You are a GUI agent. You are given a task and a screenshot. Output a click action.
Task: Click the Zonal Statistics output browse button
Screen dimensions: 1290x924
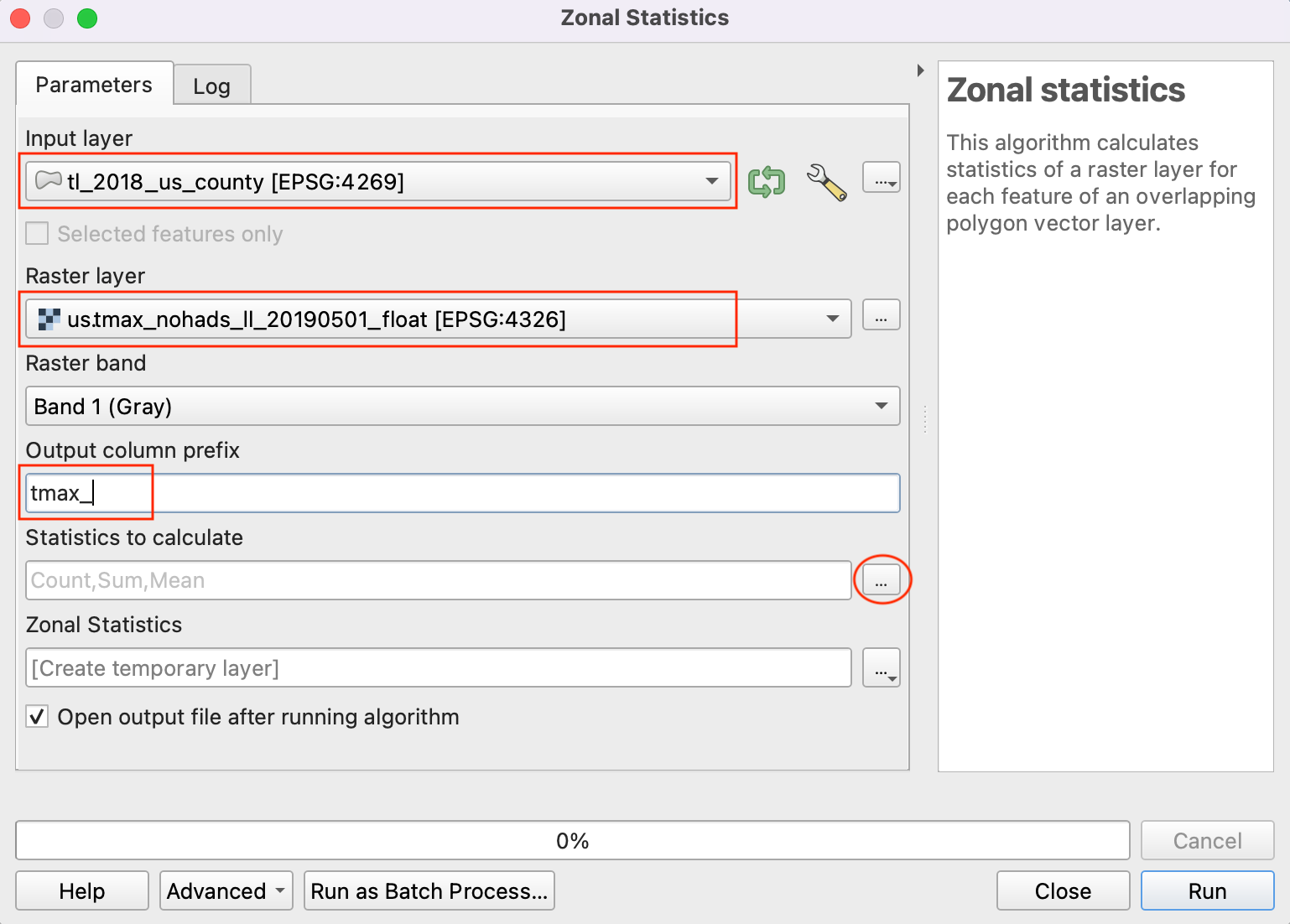(x=881, y=668)
